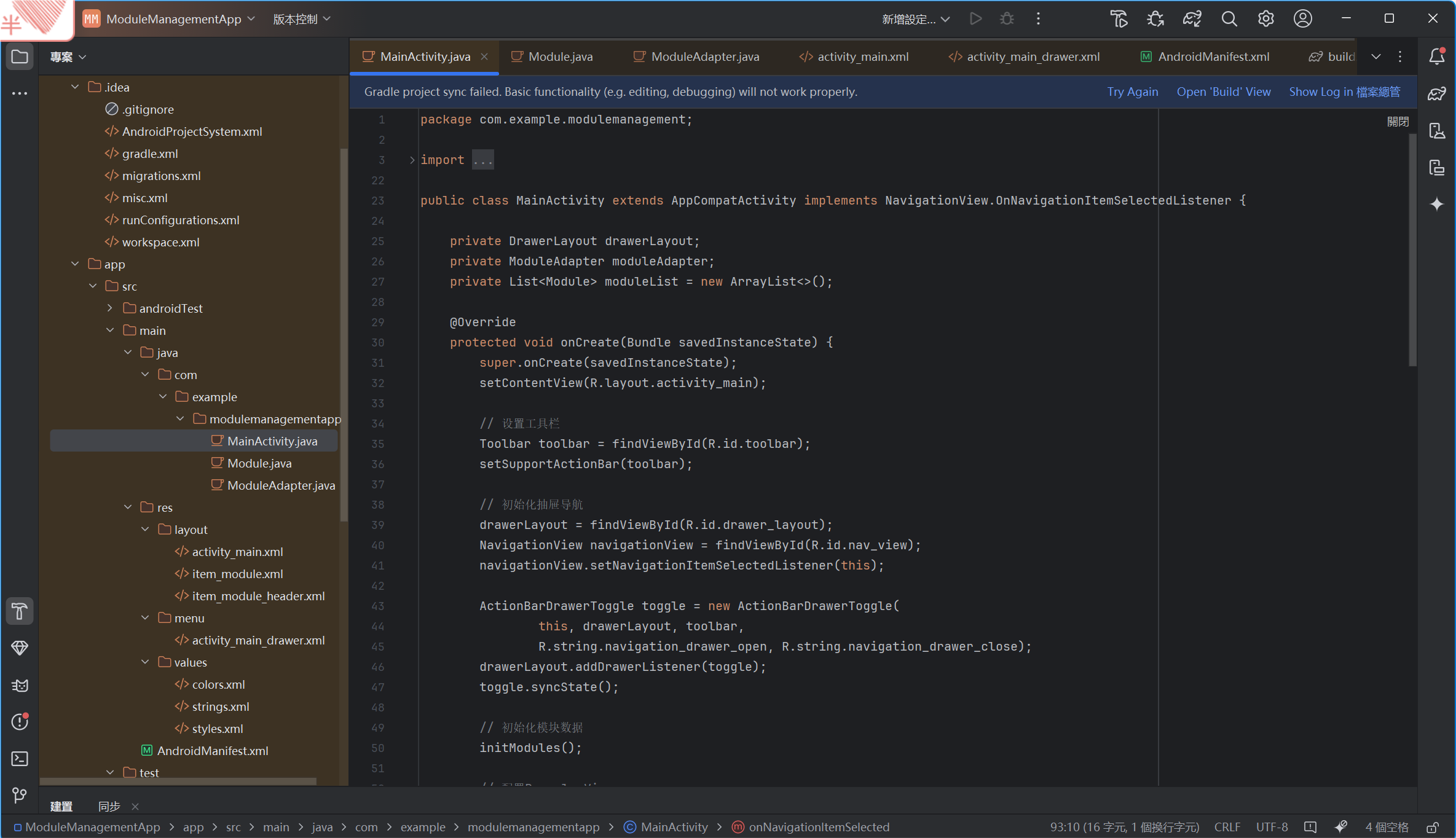1456x838 pixels.
Task: Click the Sync Project with Gradle icon
Action: [x=1192, y=19]
